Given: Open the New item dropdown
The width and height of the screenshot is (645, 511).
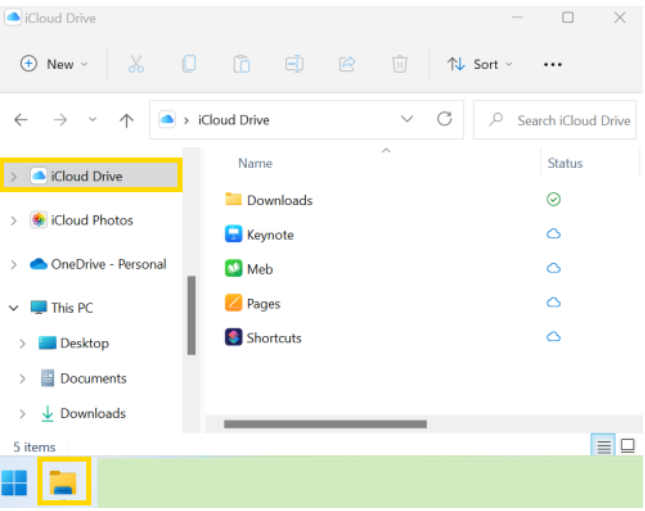Looking at the screenshot, I should pyautogui.click(x=54, y=64).
